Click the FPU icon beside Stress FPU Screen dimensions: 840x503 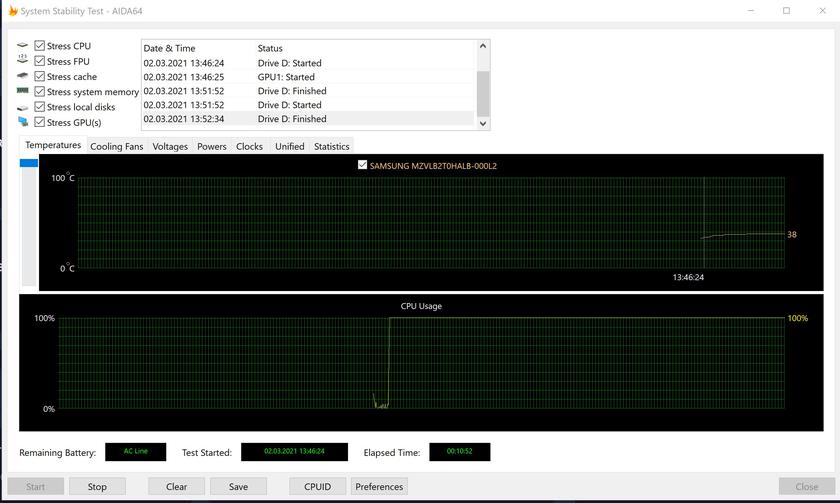22,61
